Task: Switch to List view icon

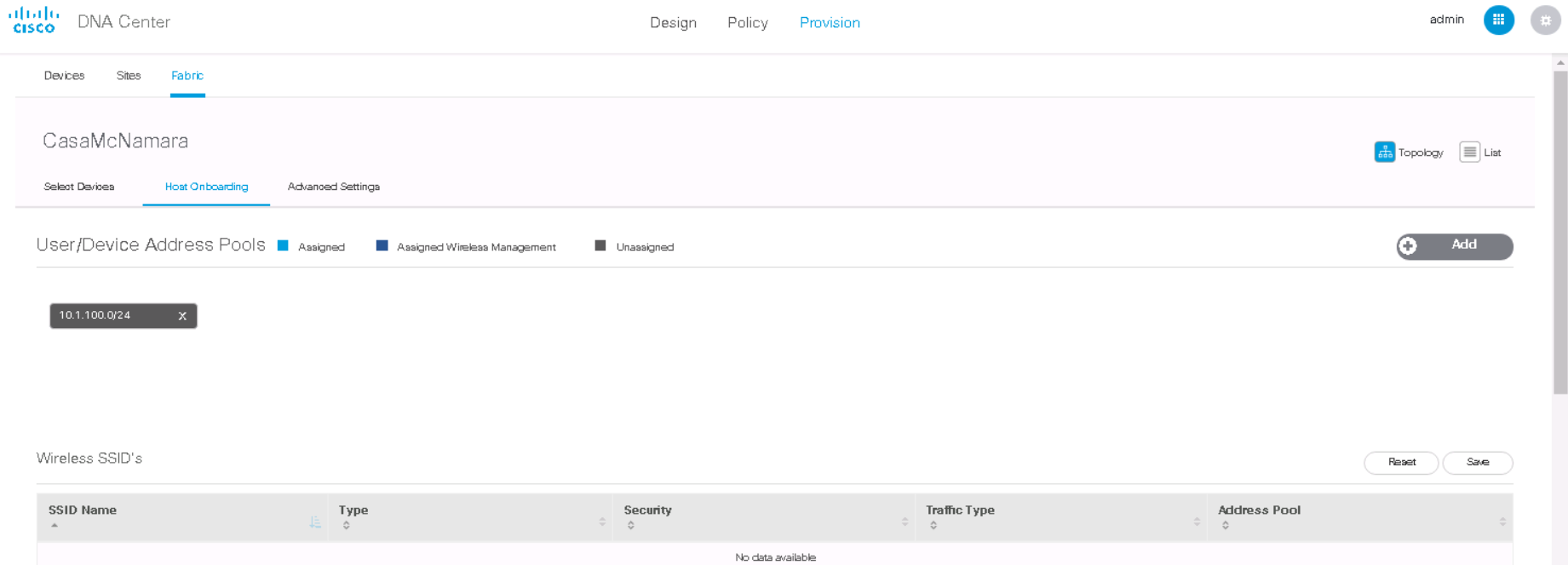Action: (1469, 152)
